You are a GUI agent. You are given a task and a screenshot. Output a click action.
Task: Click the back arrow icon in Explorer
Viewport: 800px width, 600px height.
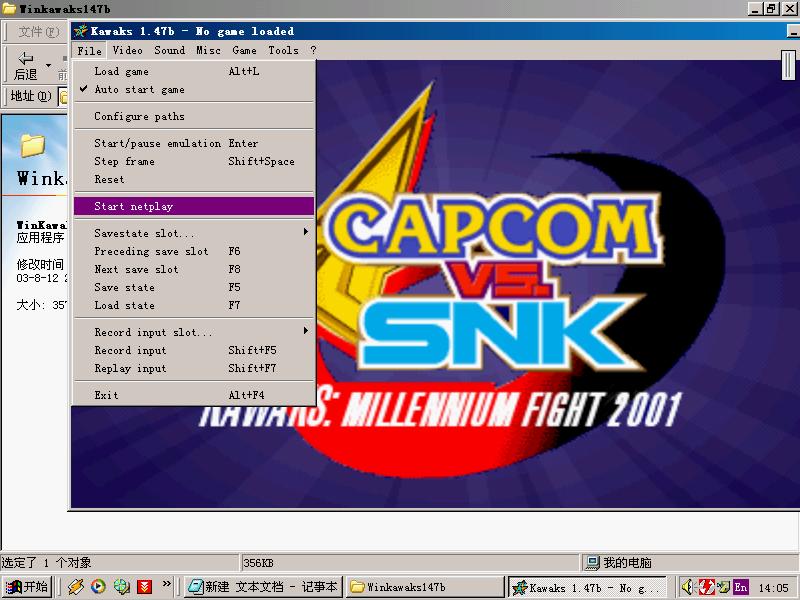(x=26, y=58)
